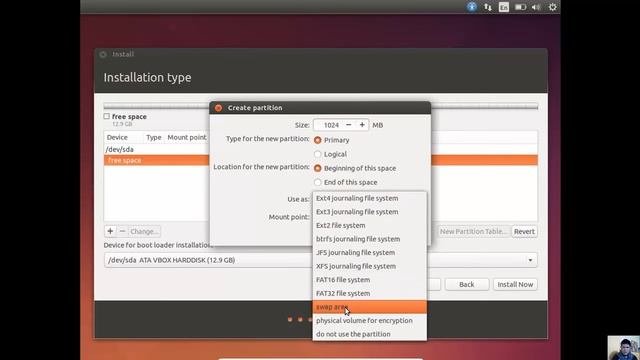
Task: Select swap area option
Action: 369,307
